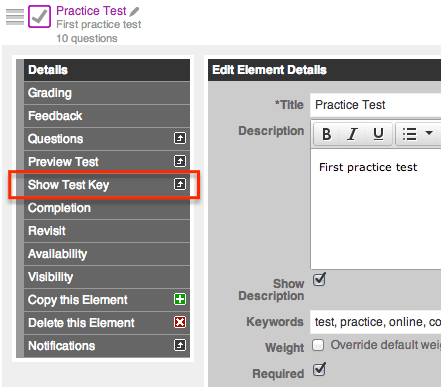Click the purple checkmark test element icon
Viewport: 441px width, 387px height.
(39, 16)
